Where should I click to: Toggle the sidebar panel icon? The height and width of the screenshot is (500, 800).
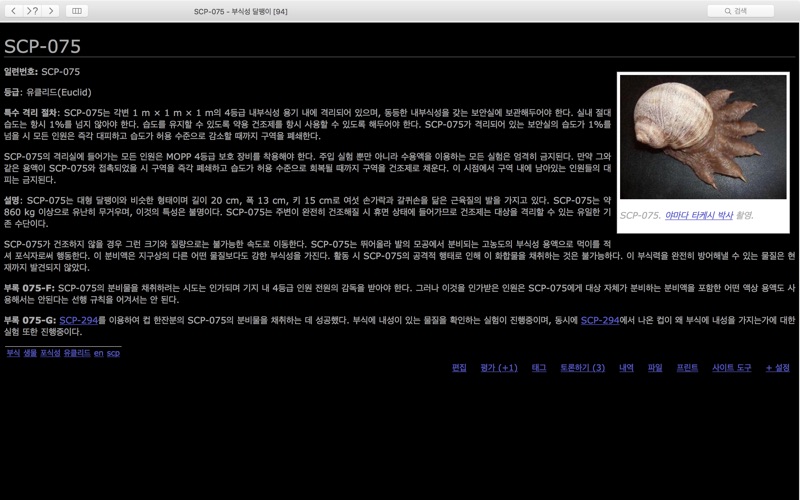[77, 11]
